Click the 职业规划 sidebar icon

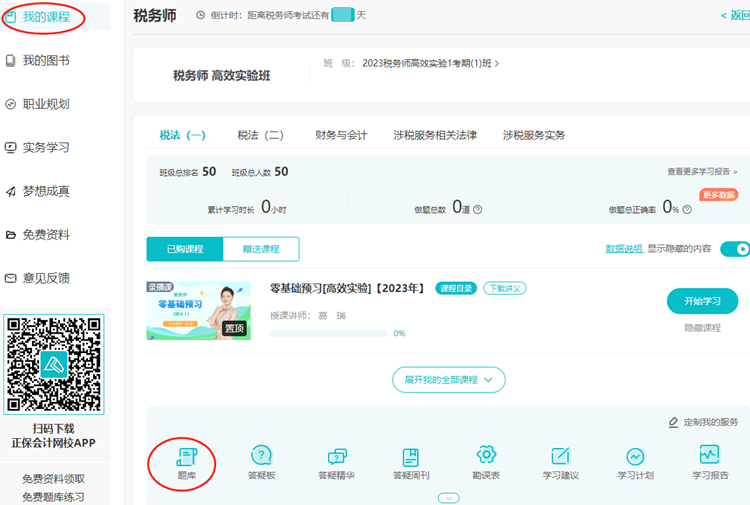click(11, 104)
